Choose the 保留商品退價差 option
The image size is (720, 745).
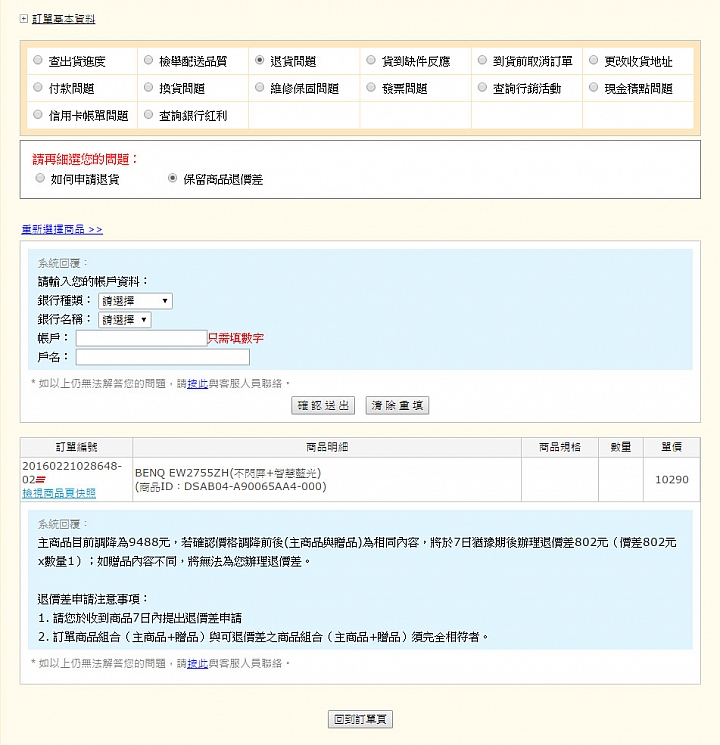click(x=173, y=178)
